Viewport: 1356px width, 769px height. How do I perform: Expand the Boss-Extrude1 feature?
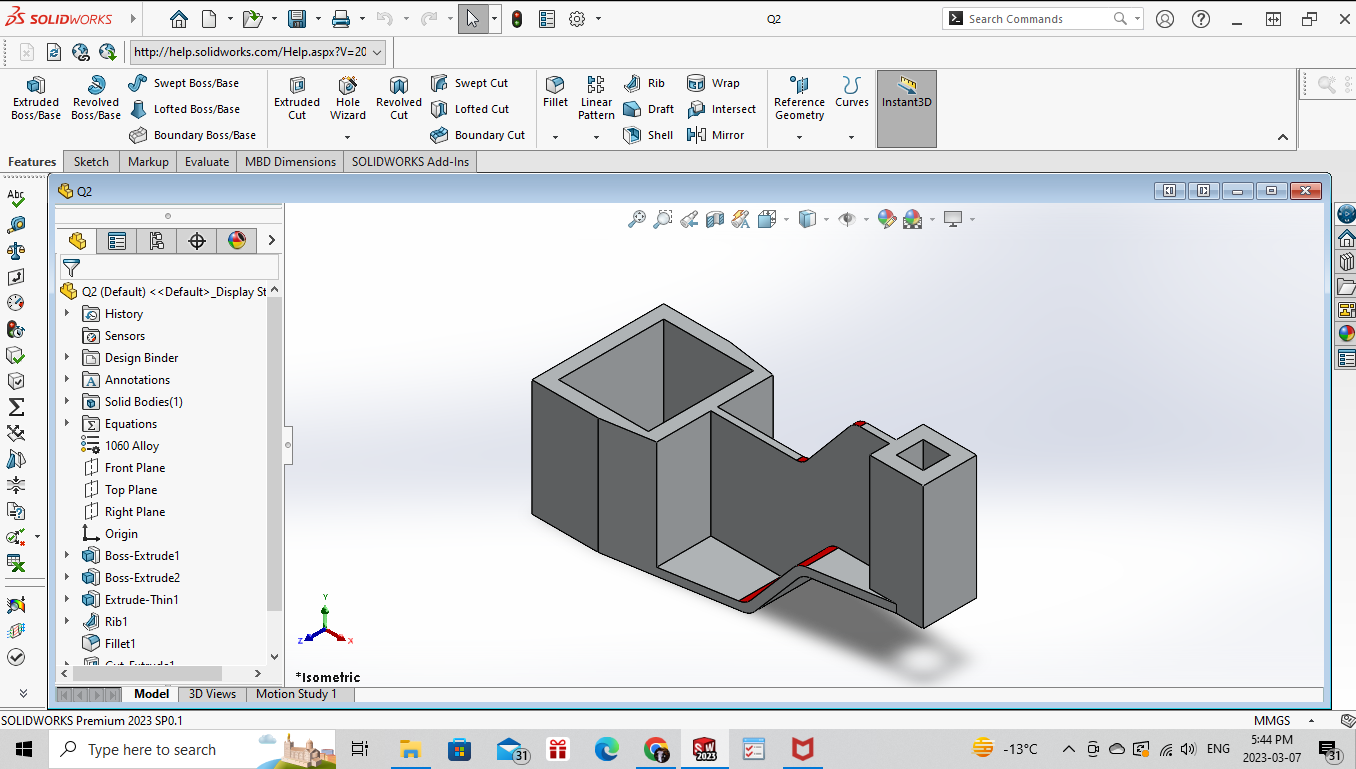[x=67, y=555]
